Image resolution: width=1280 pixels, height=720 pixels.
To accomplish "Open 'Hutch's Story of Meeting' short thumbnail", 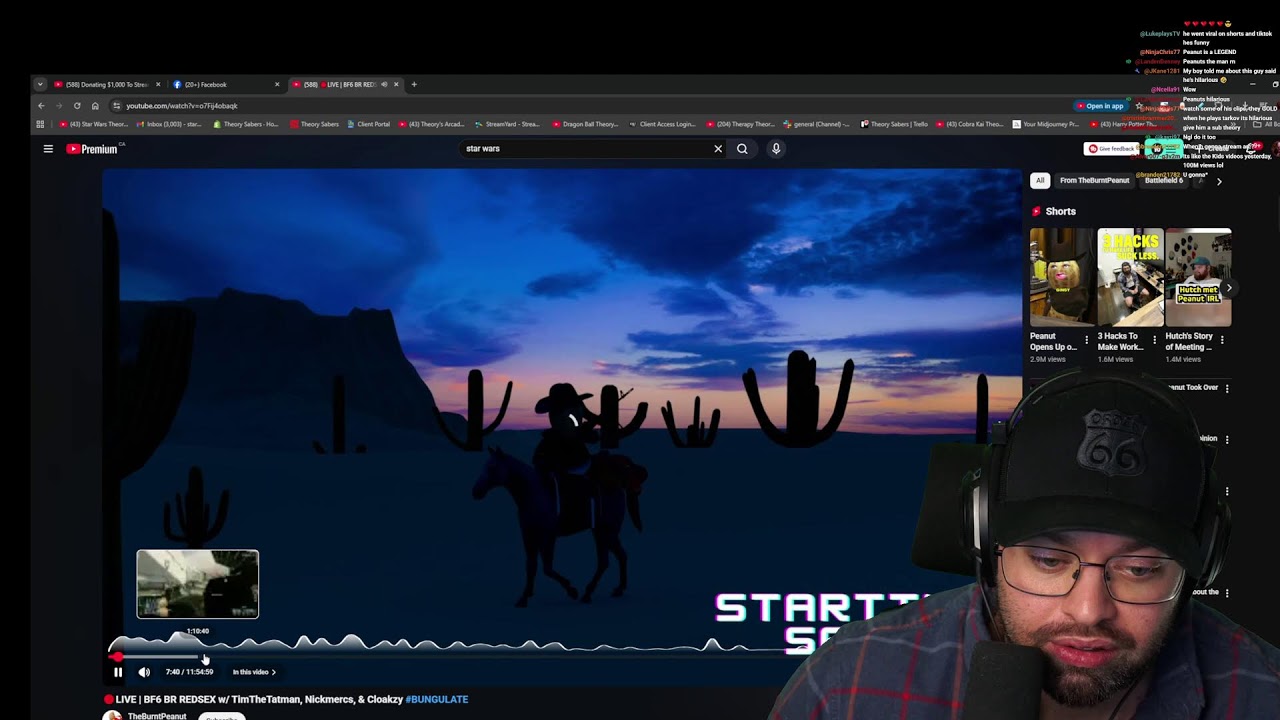I will click(1198, 278).
